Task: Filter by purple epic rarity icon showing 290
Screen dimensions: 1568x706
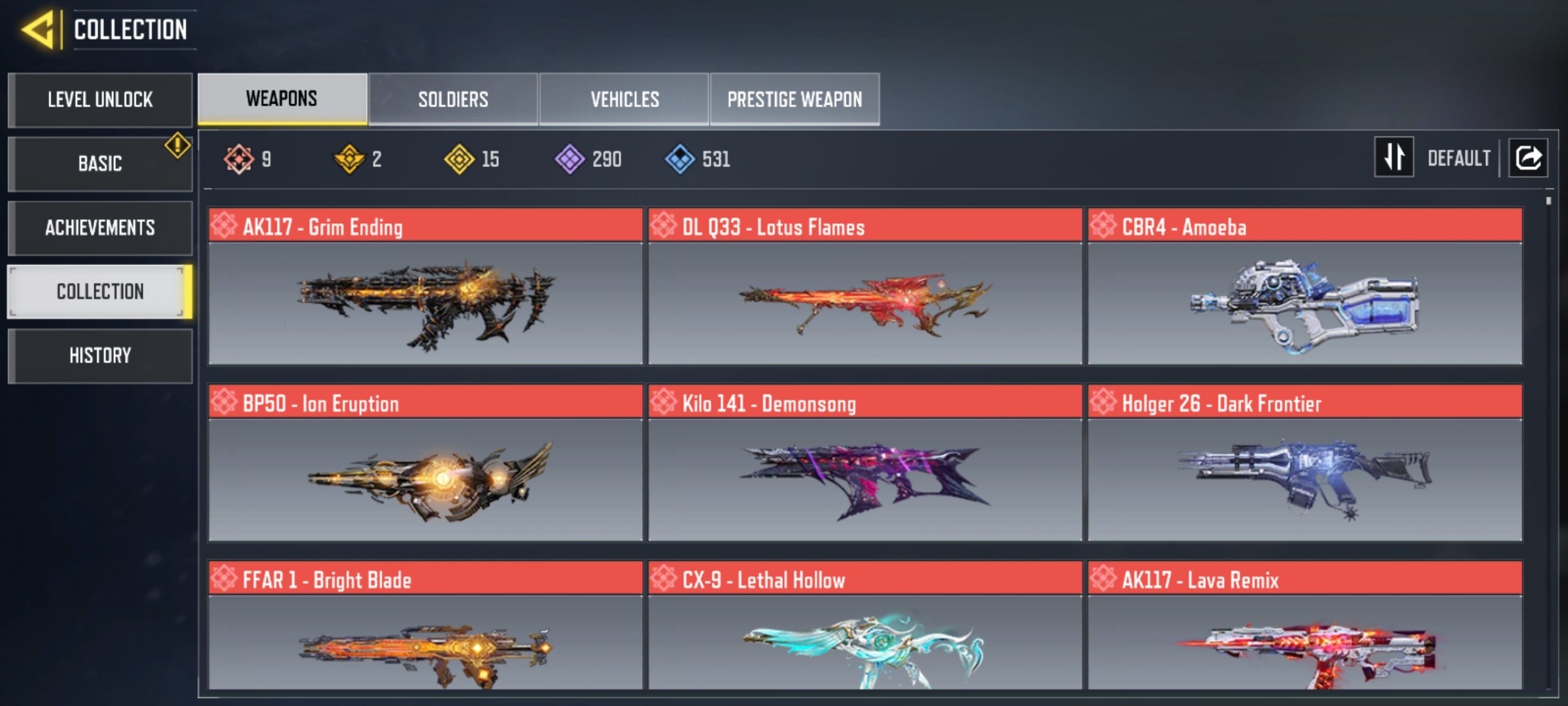Action: pyautogui.click(x=570, y=159)
